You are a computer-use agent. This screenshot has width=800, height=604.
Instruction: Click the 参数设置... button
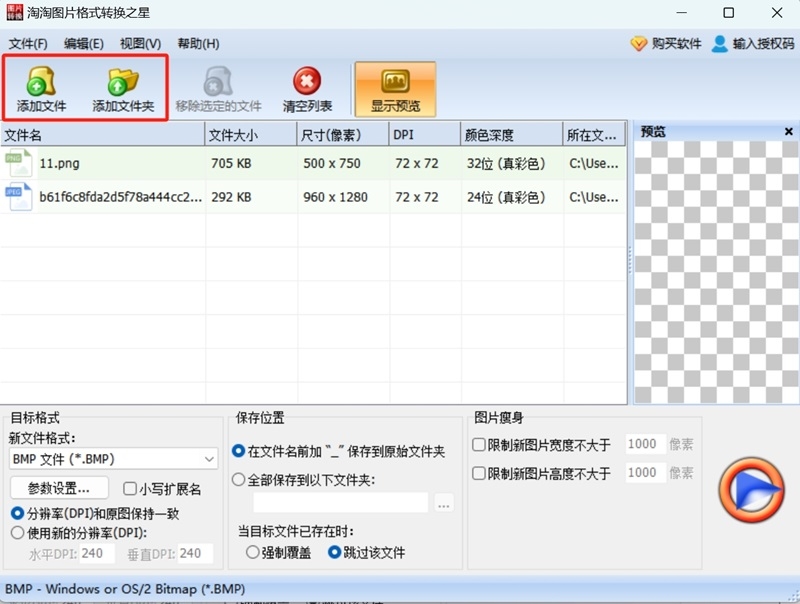pyautogui.click(x=59, y=488)
